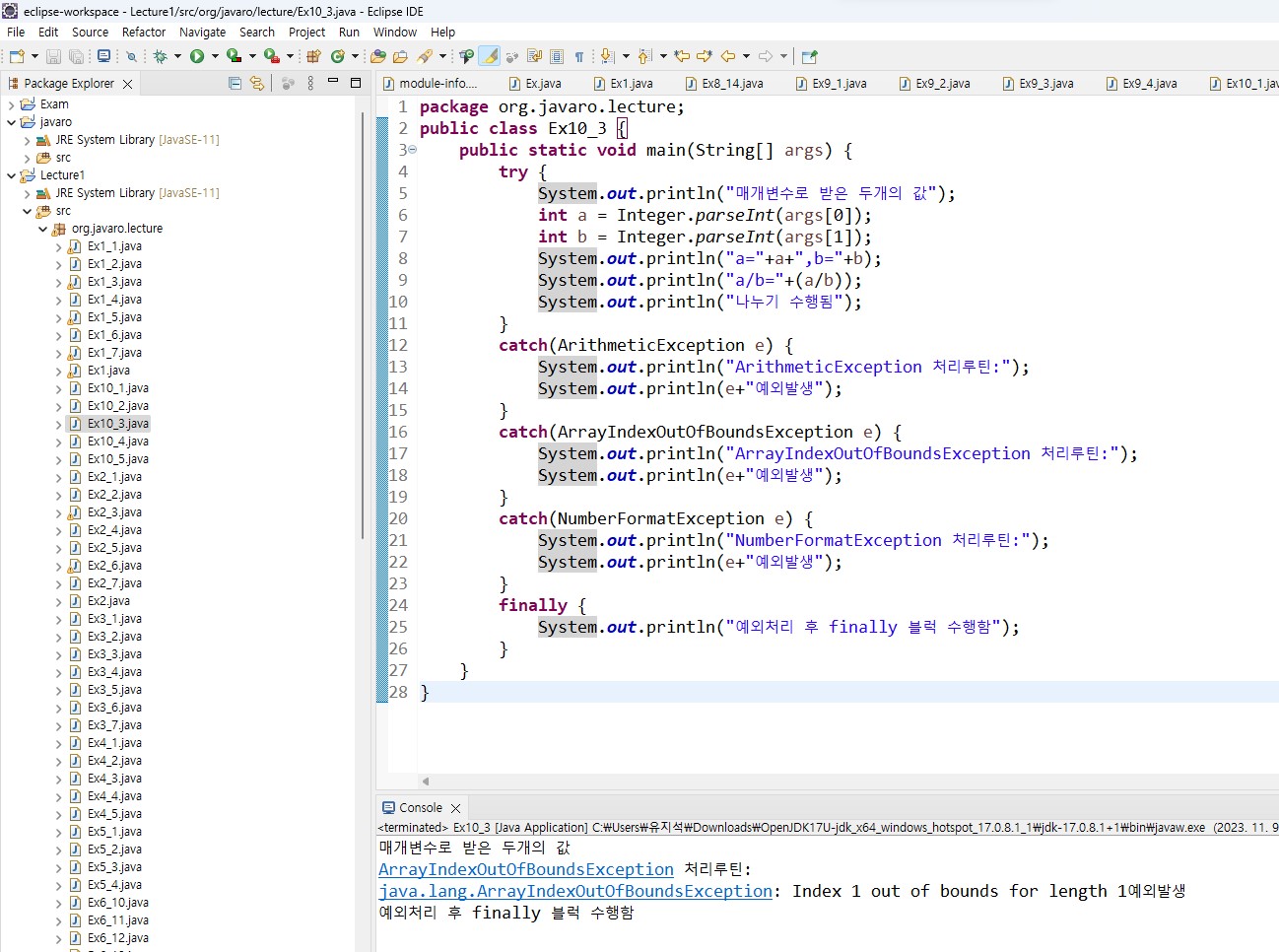Click the Show Whitespace Characters pilcrow icon
Screen dimensions: 1279x952
579,57
